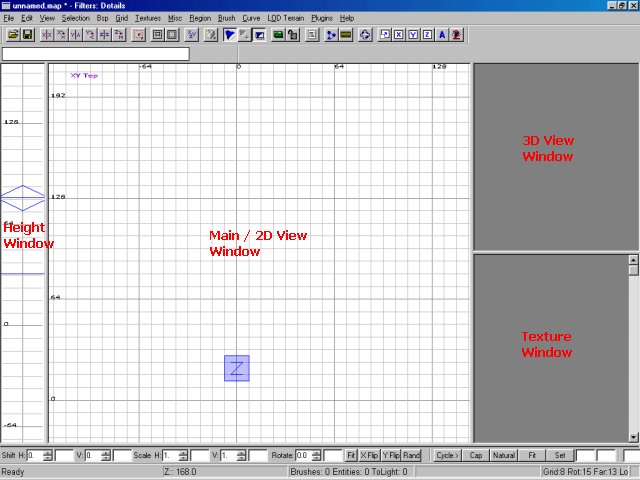Click the Cycle > button
640x480 pixels.
(447, 455)
